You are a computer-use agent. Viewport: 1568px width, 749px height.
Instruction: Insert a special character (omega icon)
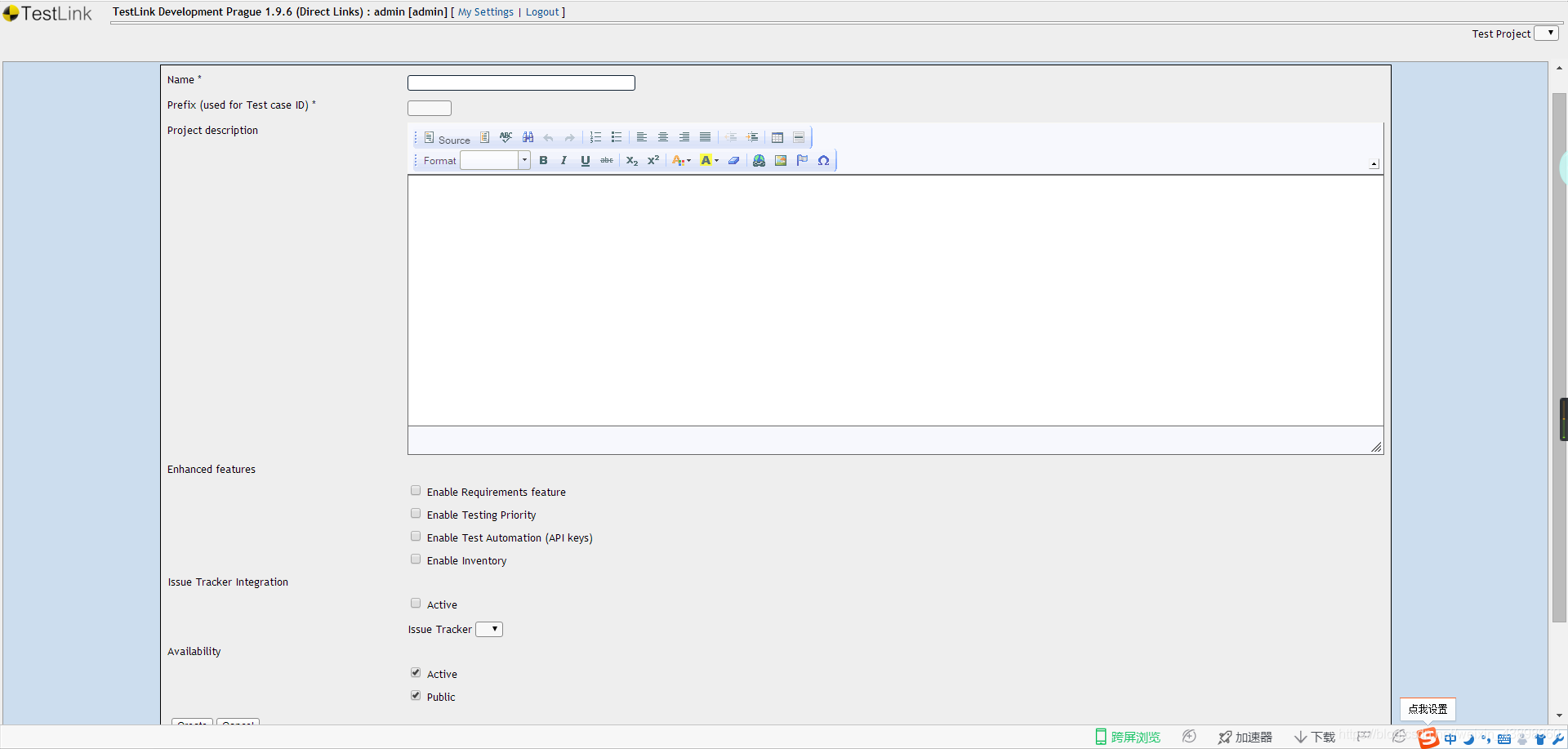click(x=823, y=160)
